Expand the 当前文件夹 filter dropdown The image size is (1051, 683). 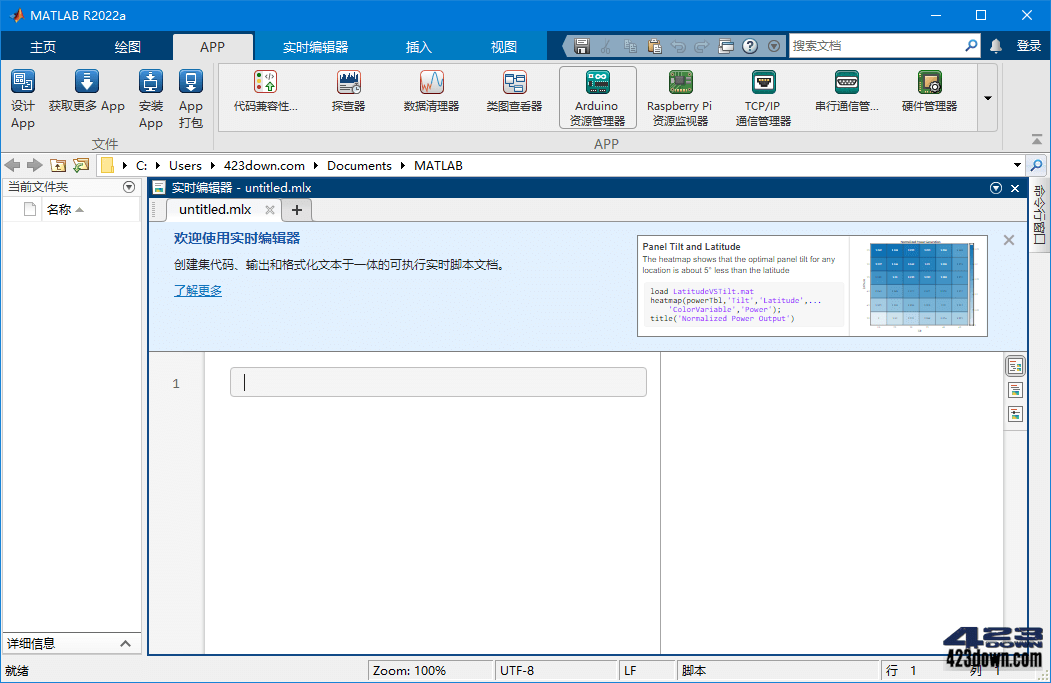coord(129,186)
